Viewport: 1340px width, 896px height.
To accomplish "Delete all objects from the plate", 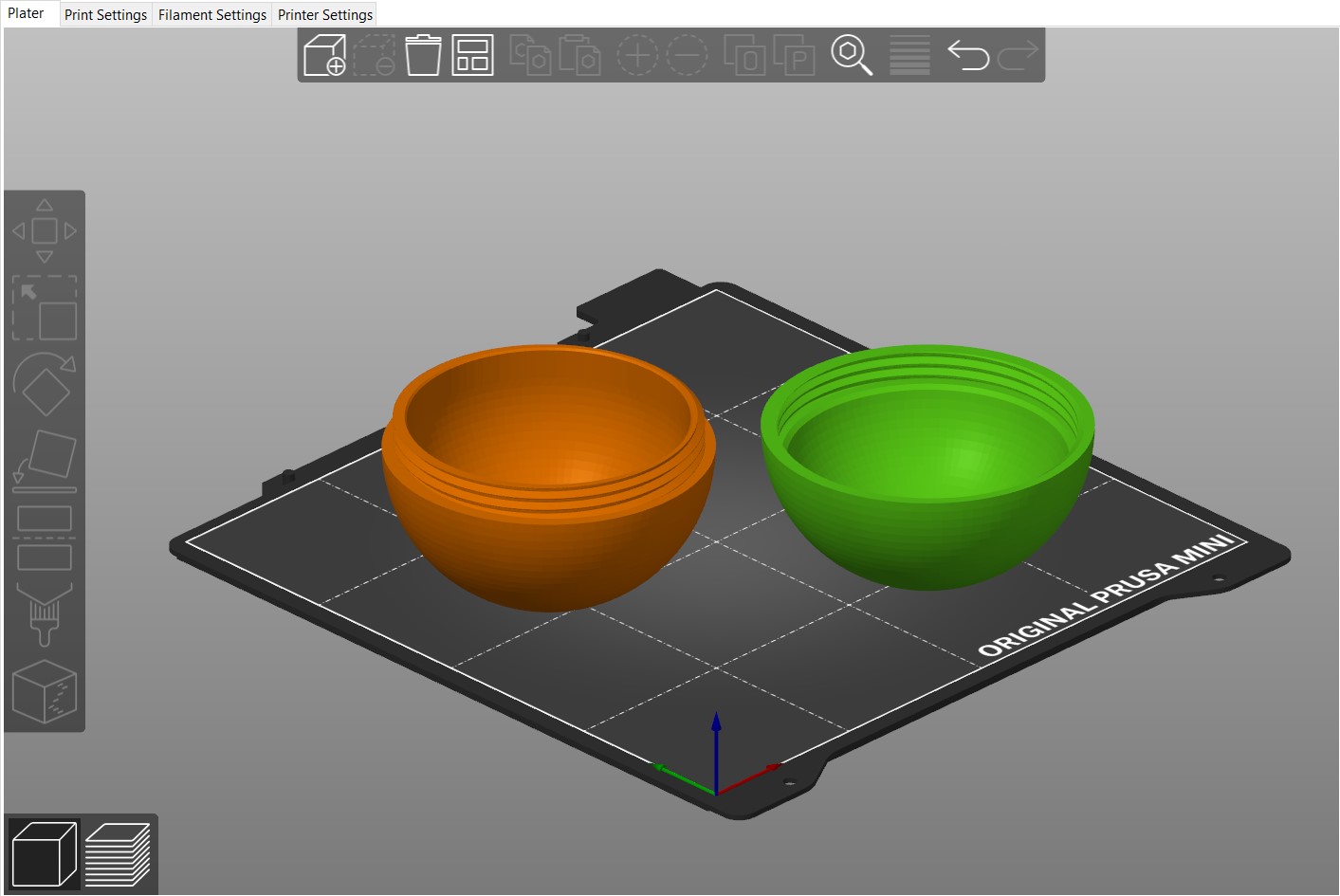I will (x=422, y=55).
